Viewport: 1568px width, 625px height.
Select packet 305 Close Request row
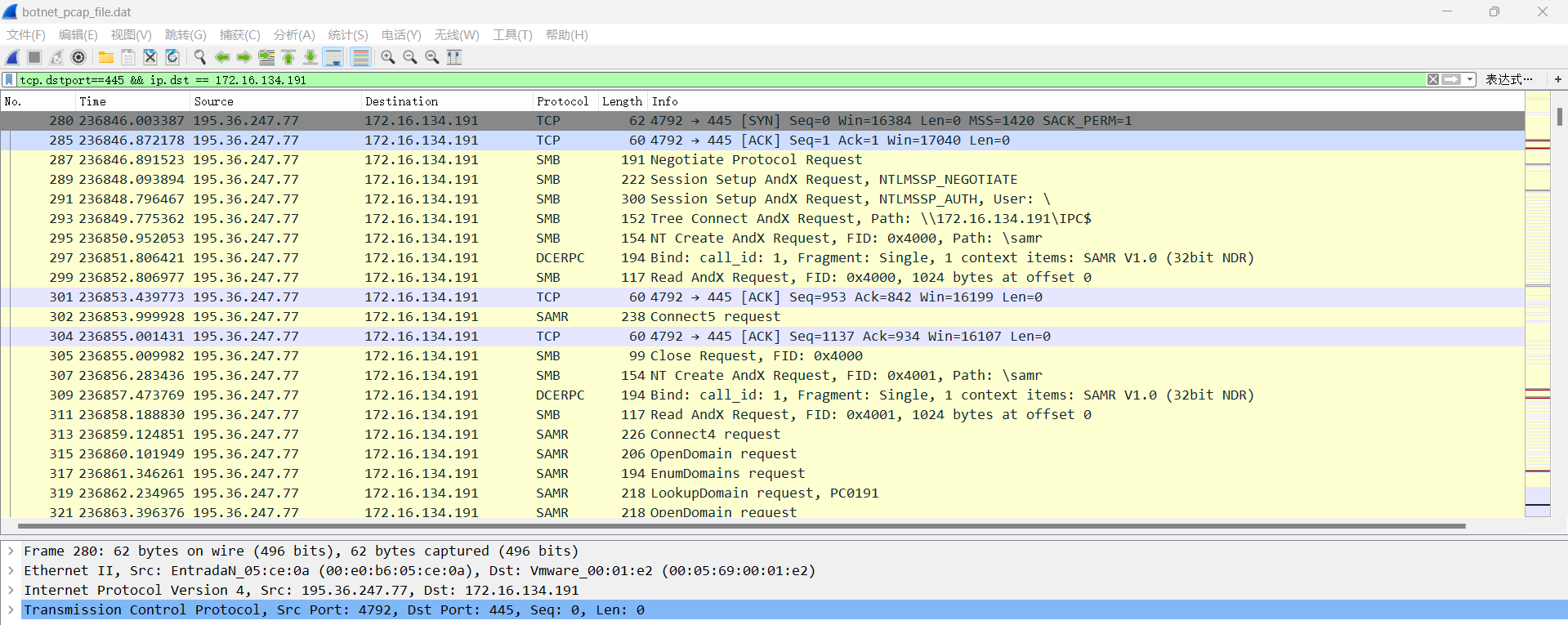tap(762, 356)
